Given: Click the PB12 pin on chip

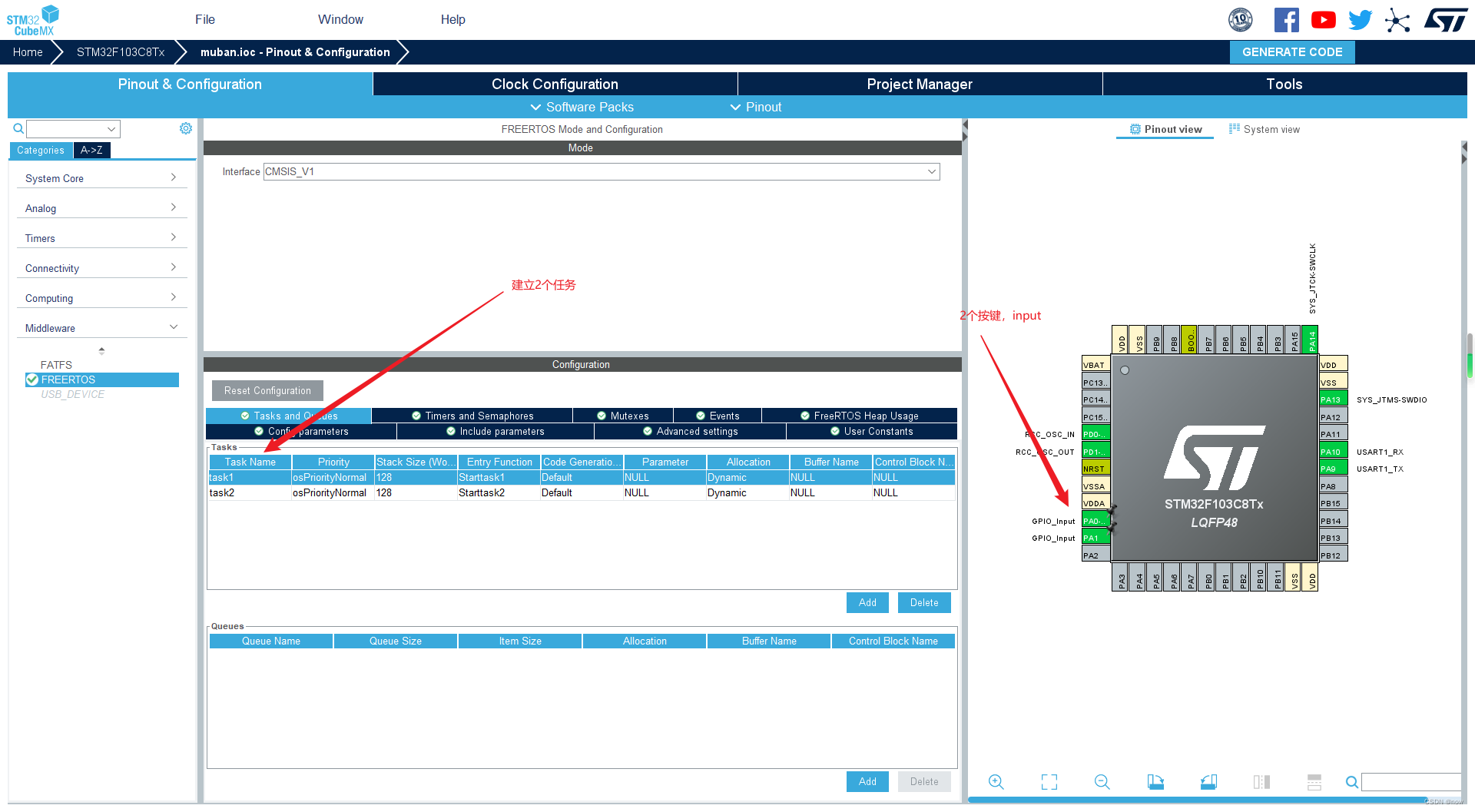Looking at the screenshot, I should tap(1334, 555).
